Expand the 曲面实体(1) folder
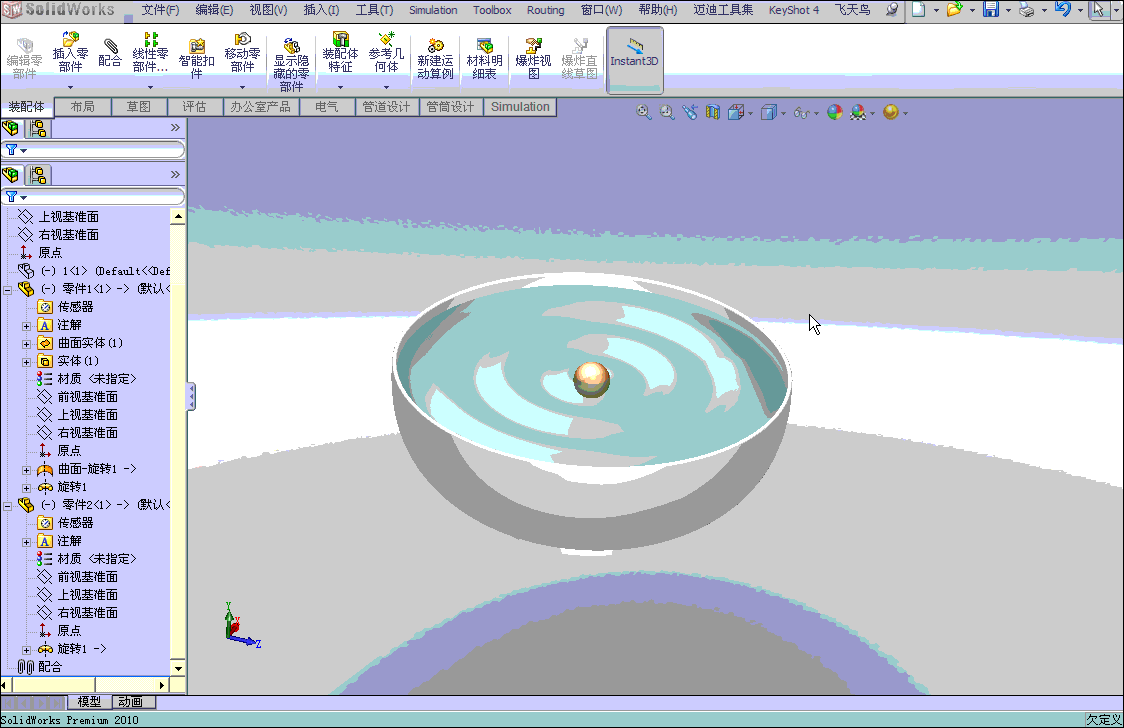 (27, 344)
